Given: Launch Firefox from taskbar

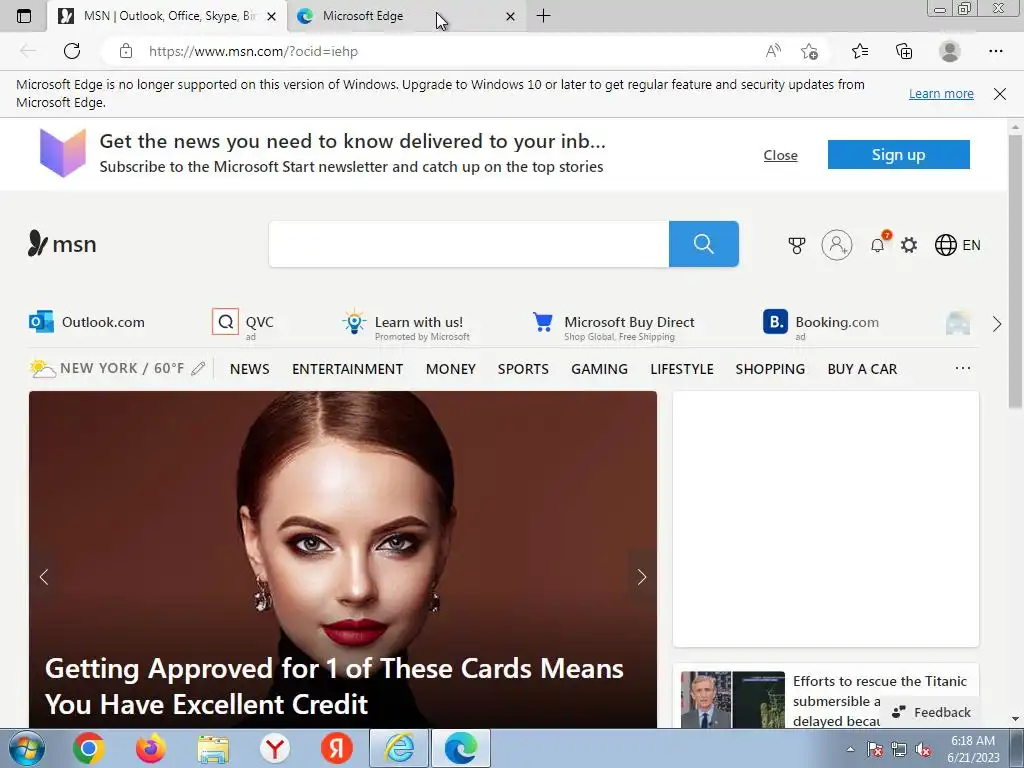Looking at the screenshot, I should (150, 748).
